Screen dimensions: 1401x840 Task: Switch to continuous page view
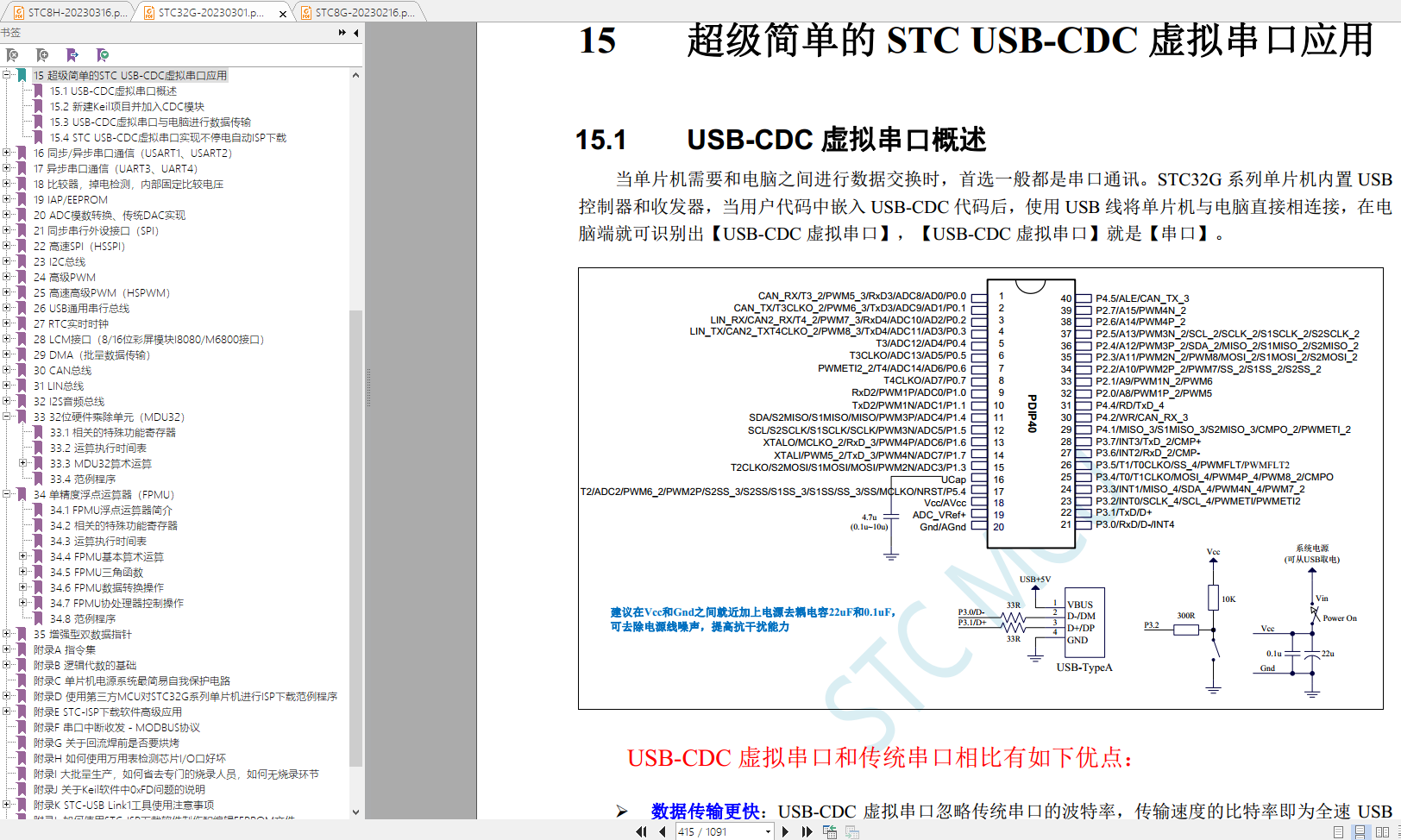point(1360,832)
